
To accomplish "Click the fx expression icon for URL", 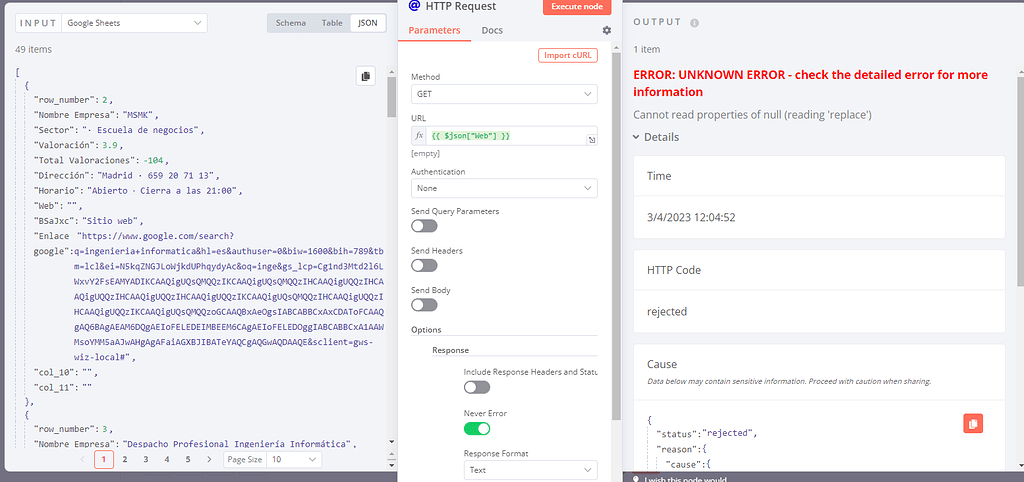I will pos(420,135).
